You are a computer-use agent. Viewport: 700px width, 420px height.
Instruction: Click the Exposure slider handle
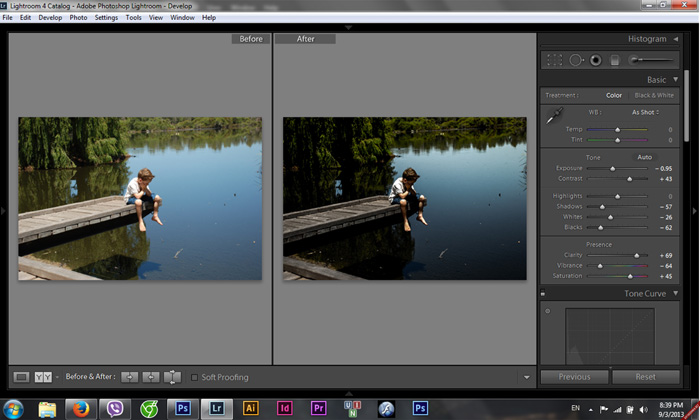(612, 169)
